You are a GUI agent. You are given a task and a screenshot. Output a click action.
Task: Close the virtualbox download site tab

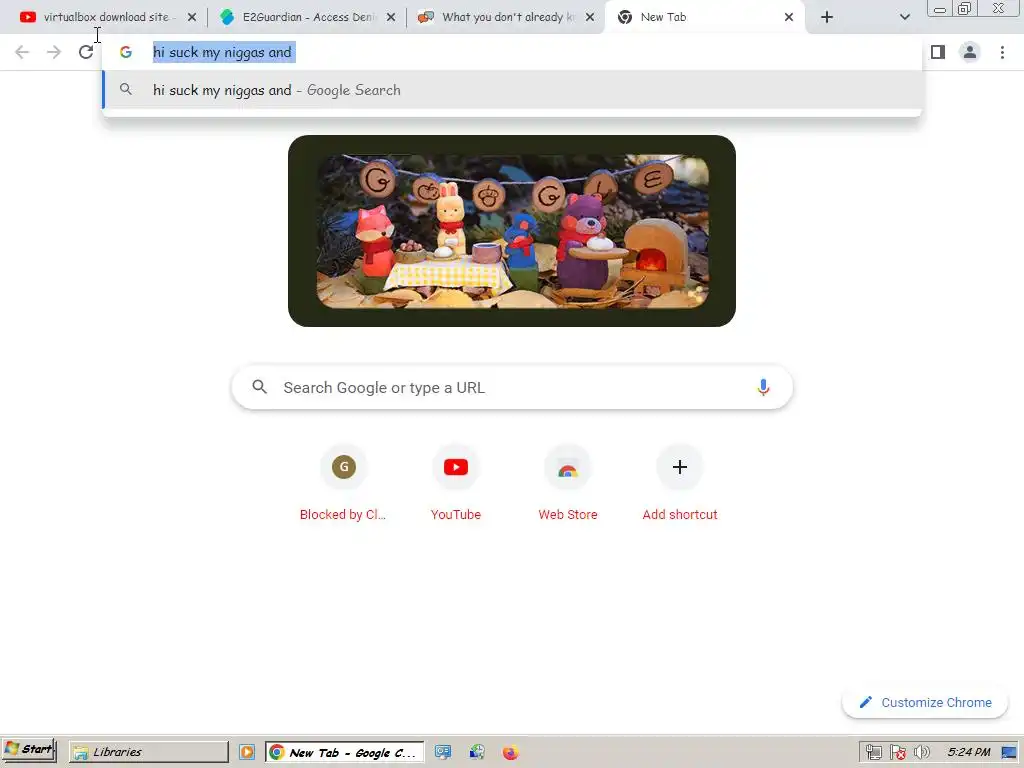pos(191,17)
